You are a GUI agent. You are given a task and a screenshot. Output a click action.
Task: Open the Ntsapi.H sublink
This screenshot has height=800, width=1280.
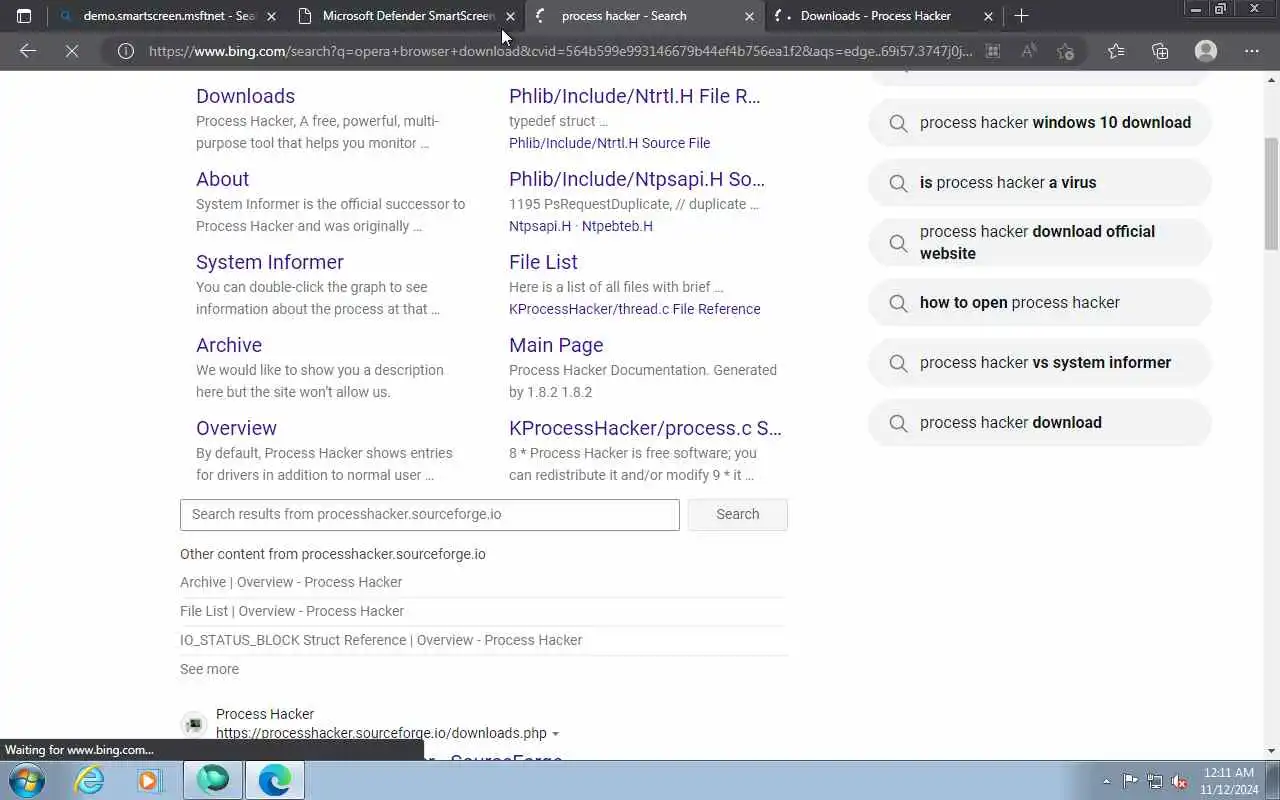[540, 226]
